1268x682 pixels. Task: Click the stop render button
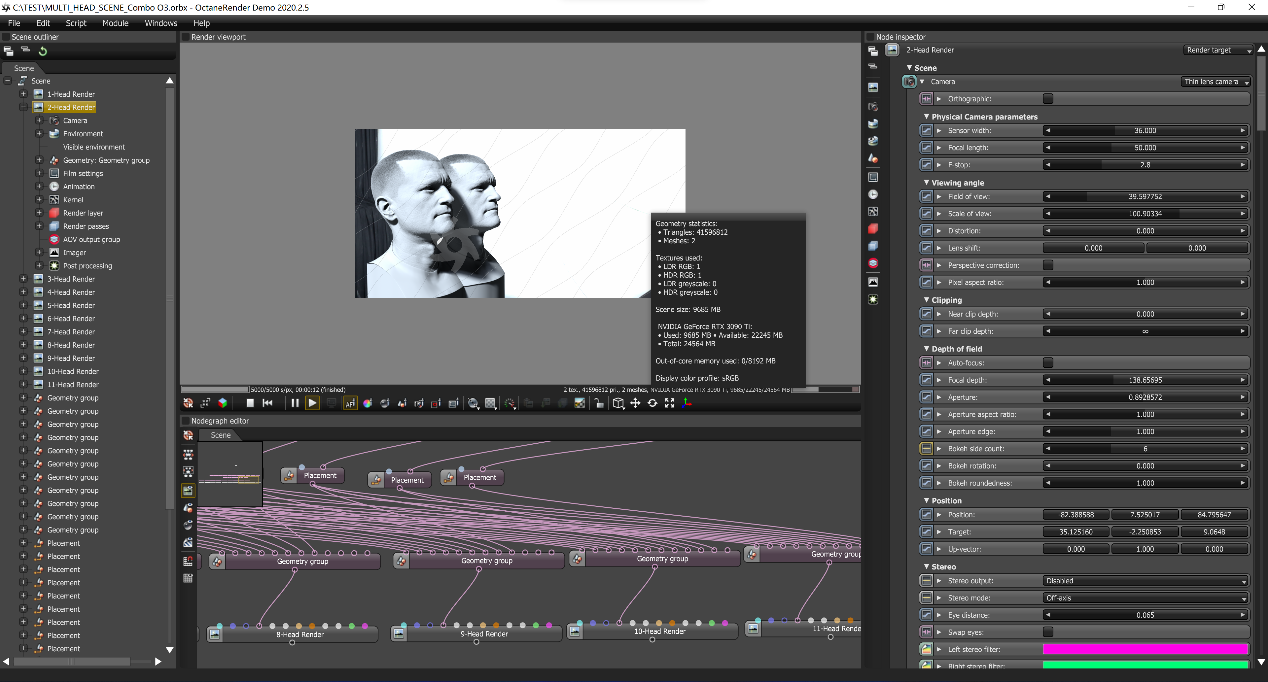(250, 403)
